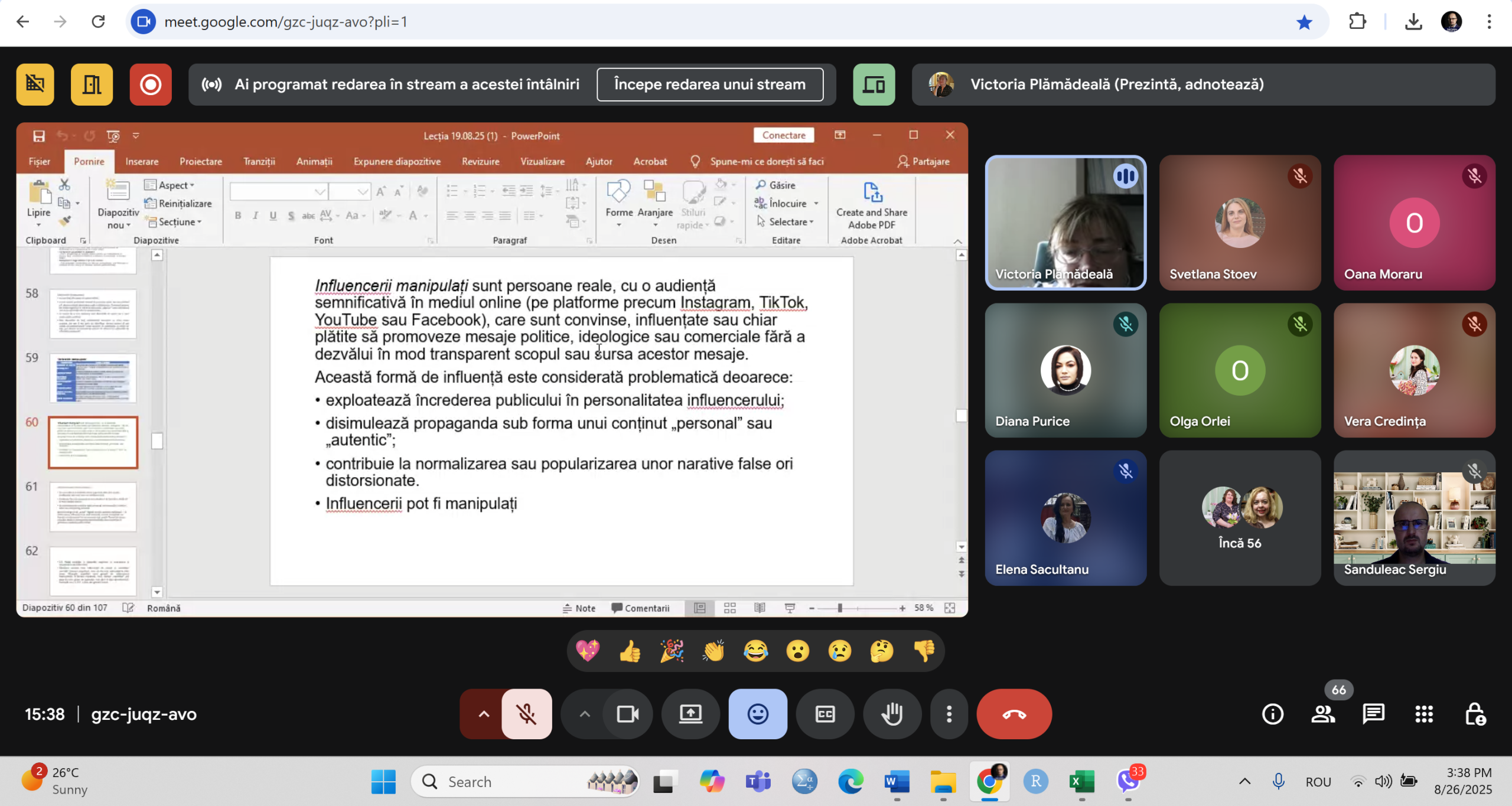Raise hand in the meeting
Image resolution: width=1512 pixels, height=806 pixels.
[x=892, y=714]
